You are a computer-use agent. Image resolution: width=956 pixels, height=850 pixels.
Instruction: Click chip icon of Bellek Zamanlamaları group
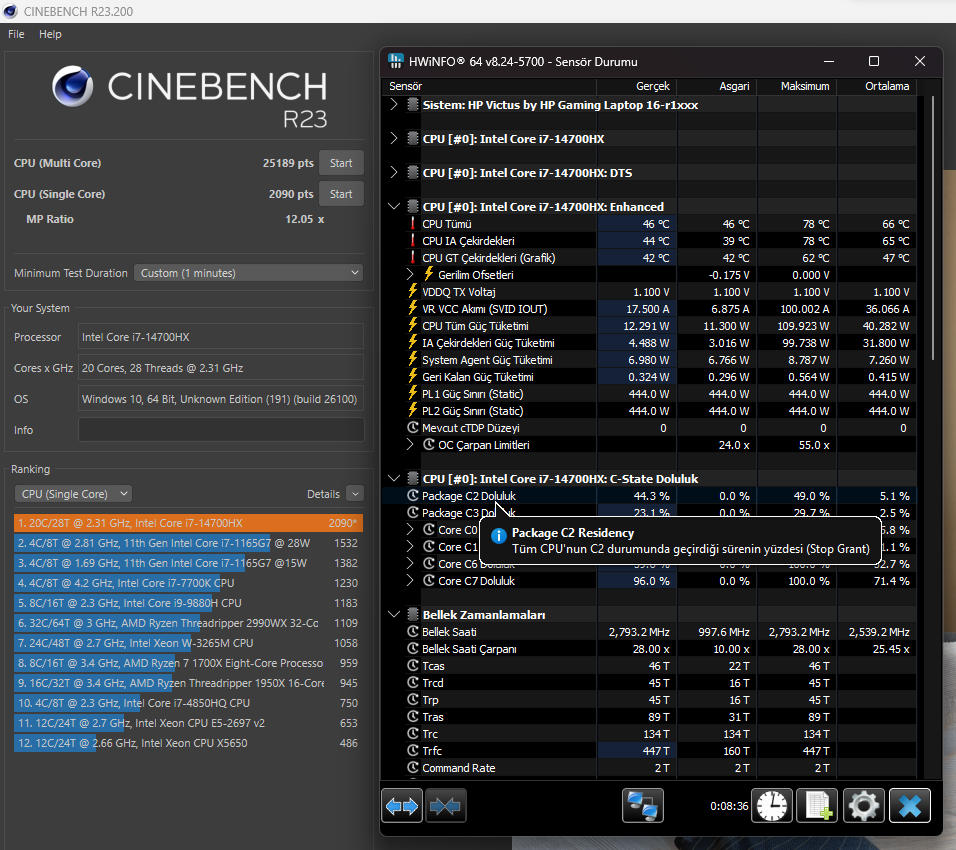[413, 615]
